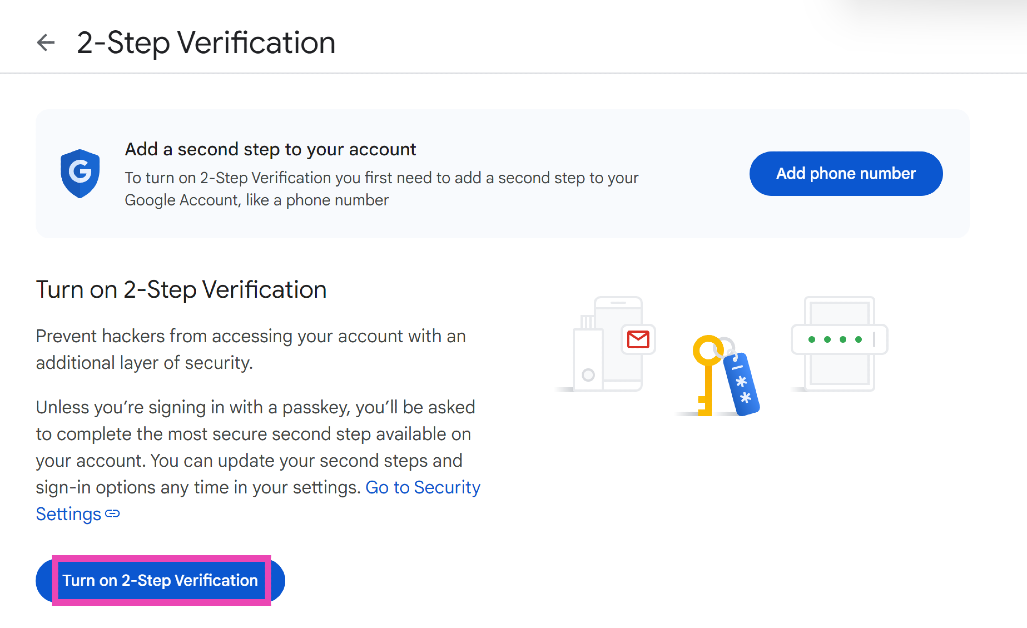
Task: Click the 'Add a second step' heading
Action: (x=270, y=150)
